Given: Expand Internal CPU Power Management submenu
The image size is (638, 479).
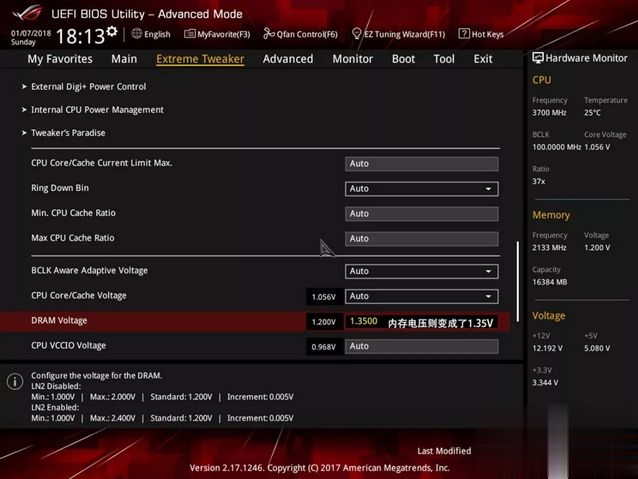Looking at the screenshot, I should pos(97,110).
